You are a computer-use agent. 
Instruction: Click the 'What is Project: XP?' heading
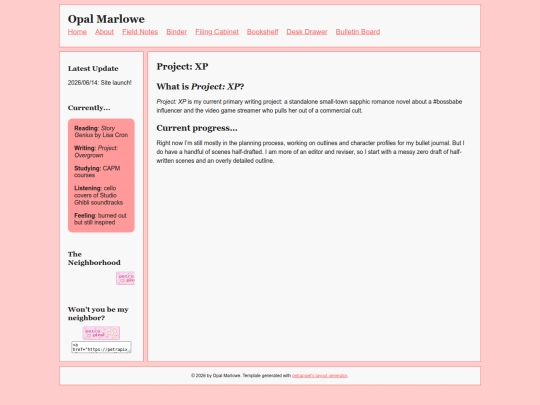coord(200,86)
